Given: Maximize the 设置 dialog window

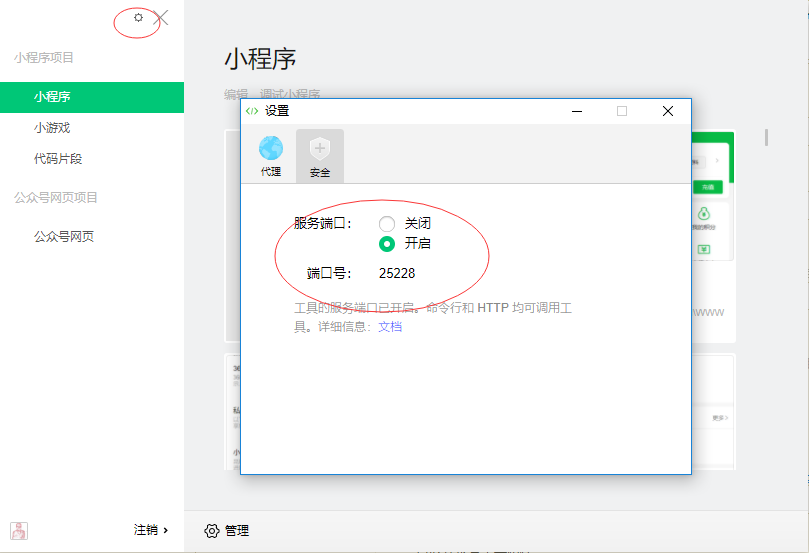Looking at the screenshot, I should pyautogui.click(x=621, y=111).
